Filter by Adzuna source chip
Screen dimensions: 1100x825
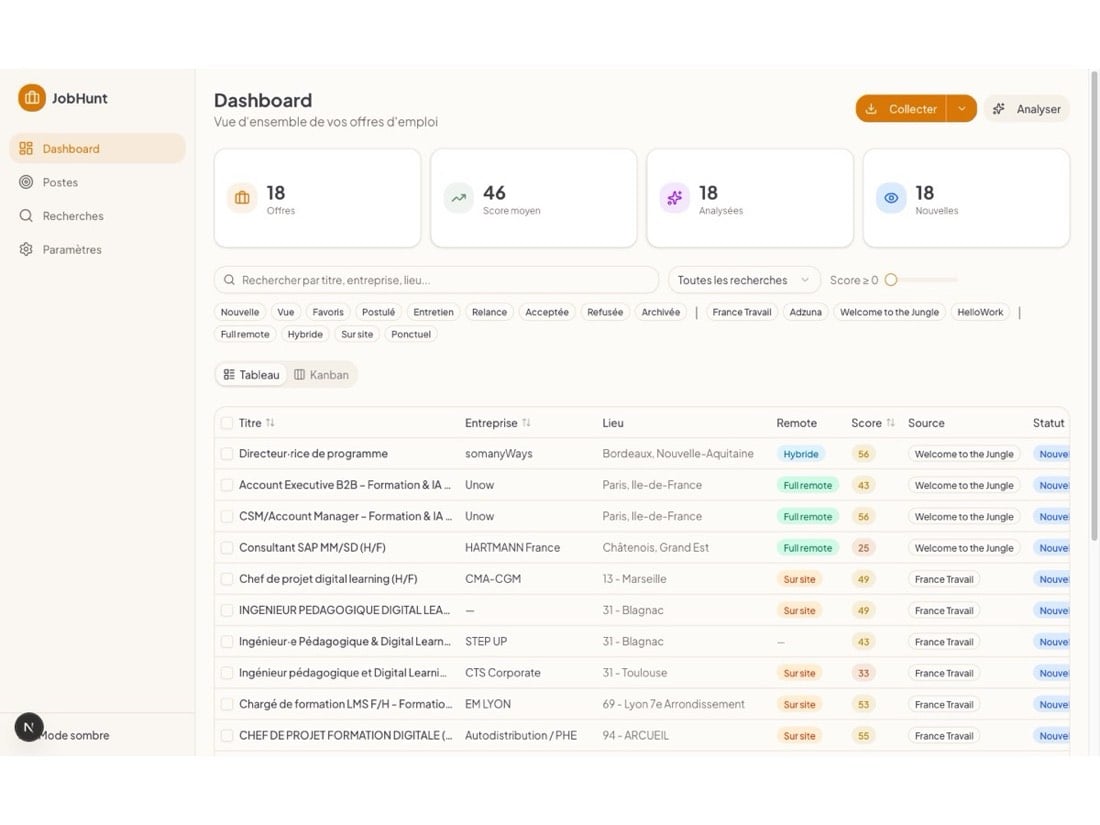[x=805, y=312]
